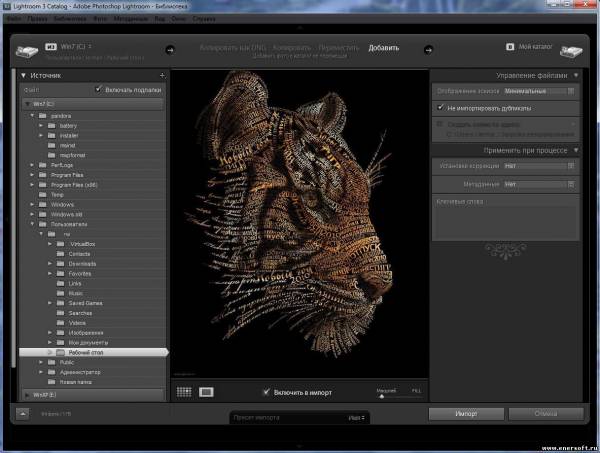Screen dimensions: 600x453
Task: Collapse the Источник panel
Action: pyautogui.click(x=23, y=76)
